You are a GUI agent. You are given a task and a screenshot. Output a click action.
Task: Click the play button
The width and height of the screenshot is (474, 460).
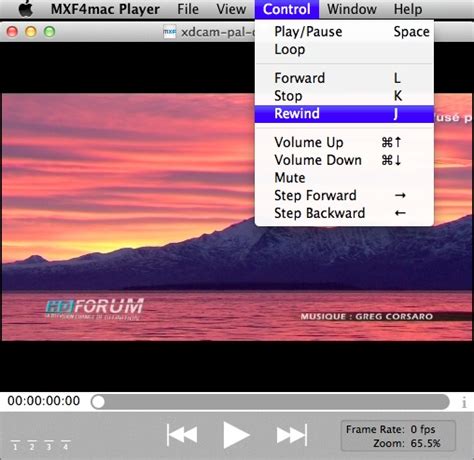(236, 435)
